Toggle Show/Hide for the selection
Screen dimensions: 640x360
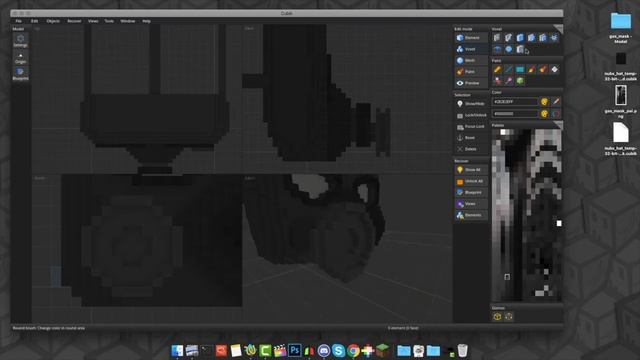coord(471,104)
